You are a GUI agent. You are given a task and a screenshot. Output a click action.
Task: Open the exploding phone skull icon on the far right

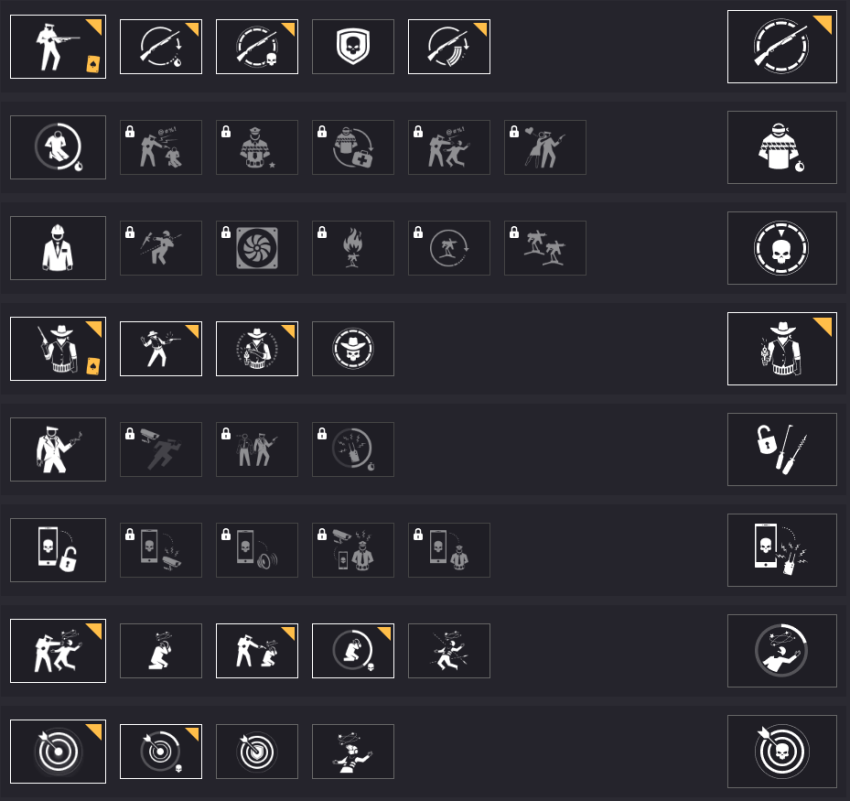pyautogui.click(x=782, y=550)
